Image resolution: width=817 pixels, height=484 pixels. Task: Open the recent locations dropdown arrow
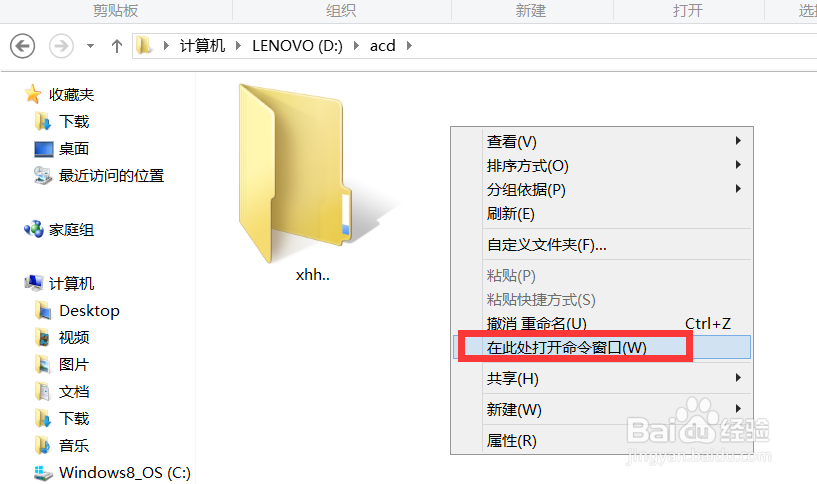coord(91,46)
